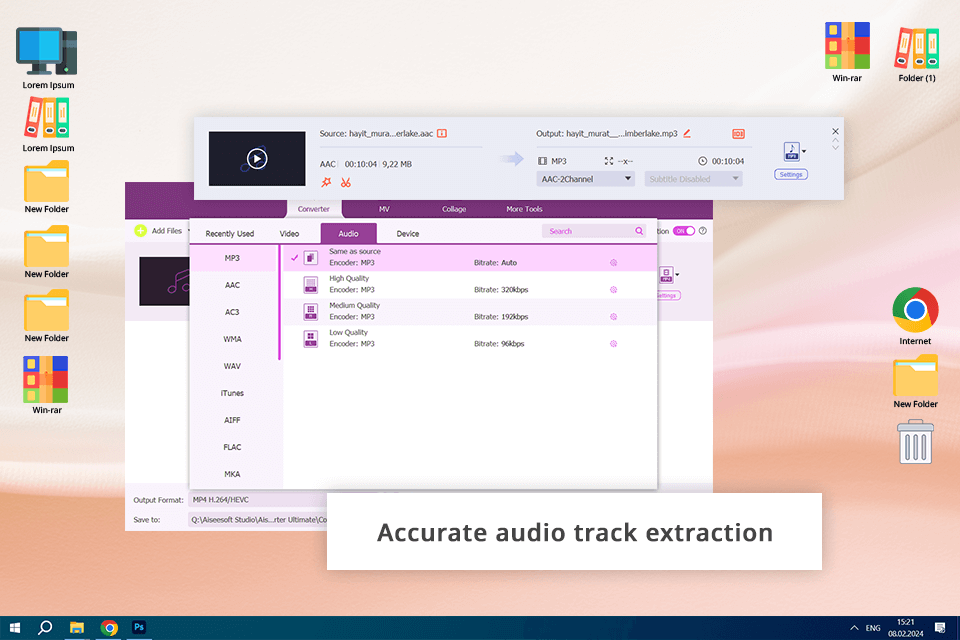Open output format music file icon
This screenshot has height=640, width=960.
click(x=792, y=151)
